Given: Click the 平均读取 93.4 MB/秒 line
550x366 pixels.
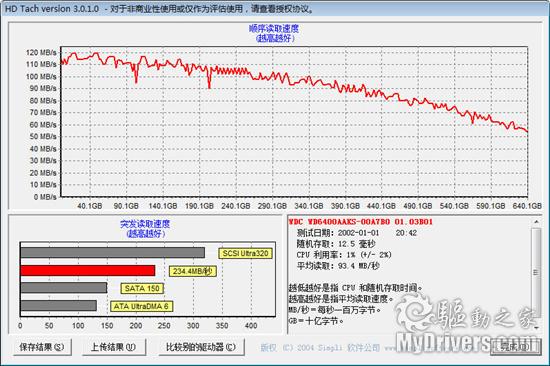Looking at the screenshot, I should pyautogui.click(x=338, y=266).
